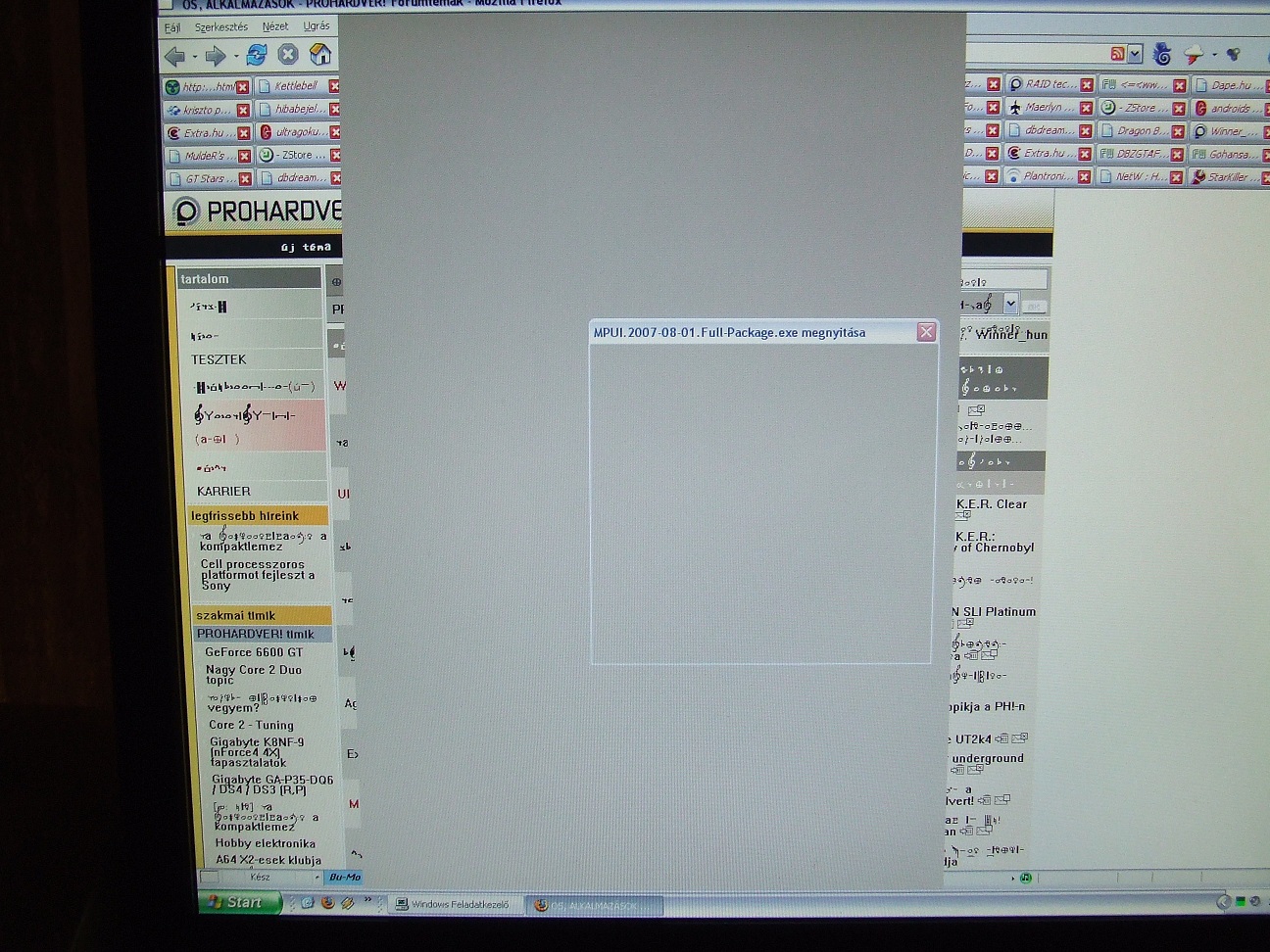Open the Nézet menu

(x=275, y=26)
